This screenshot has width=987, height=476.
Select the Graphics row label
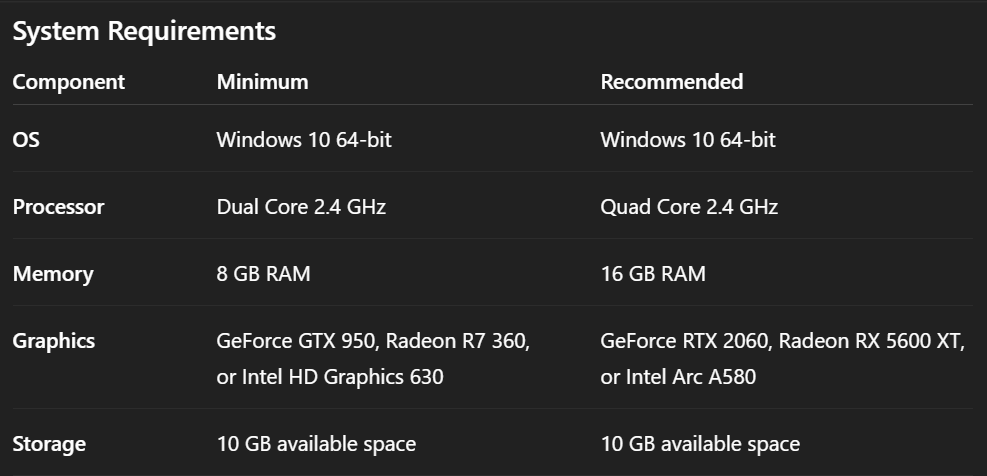point(54,341)
